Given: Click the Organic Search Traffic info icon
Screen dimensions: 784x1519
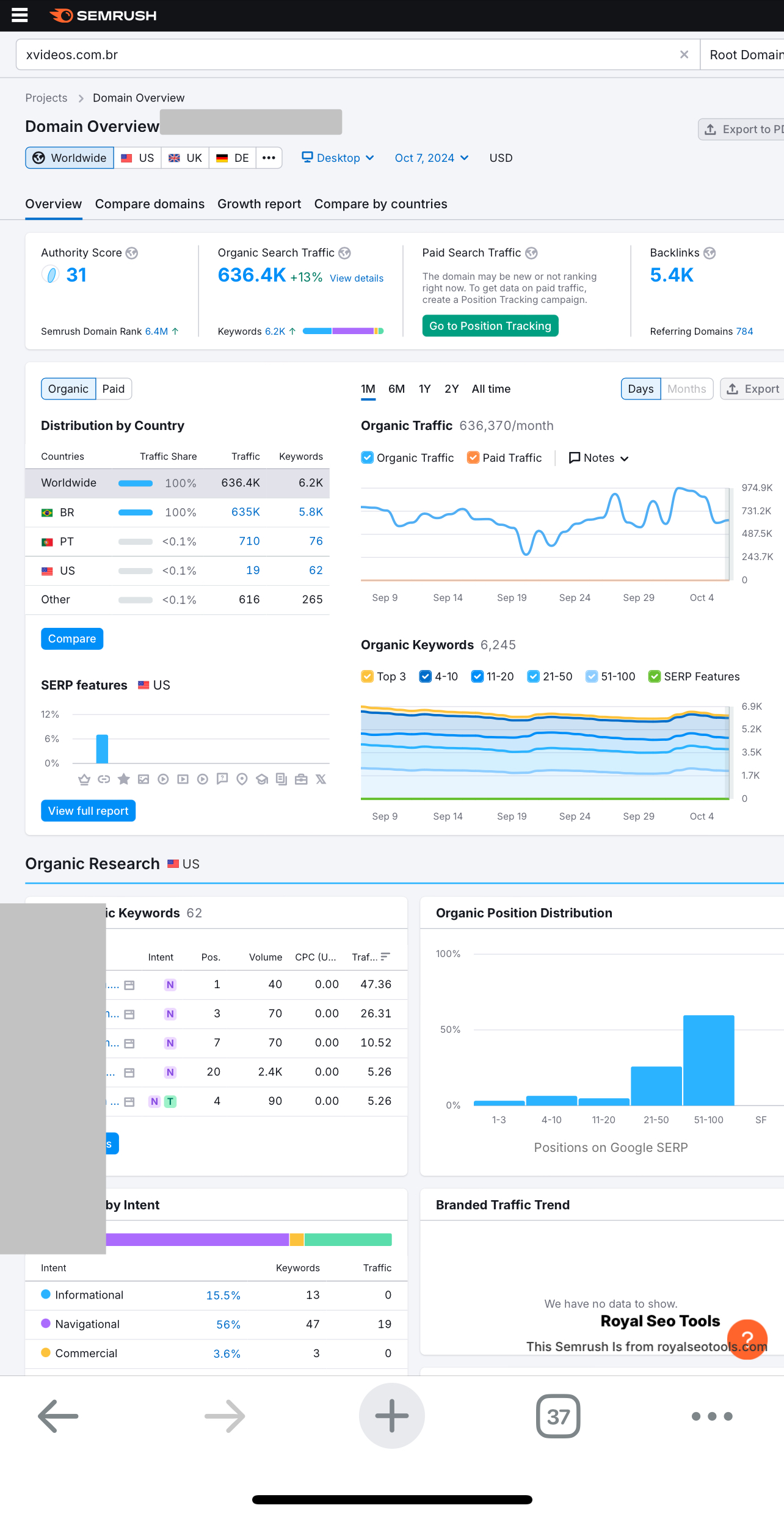Looking at the screenshot, I should click(345, 253).
